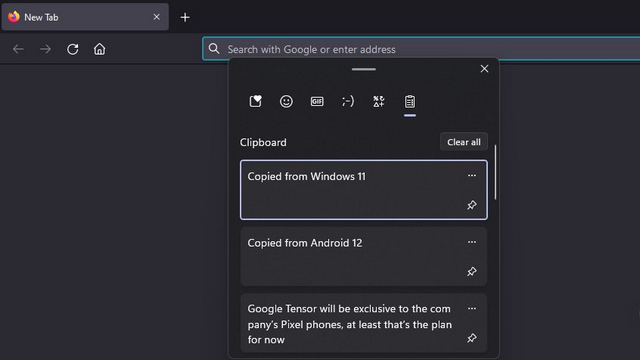Pin the Google Tensor clipboard entry
Viewport: 640px width, 360px height.
click(472, 338)
